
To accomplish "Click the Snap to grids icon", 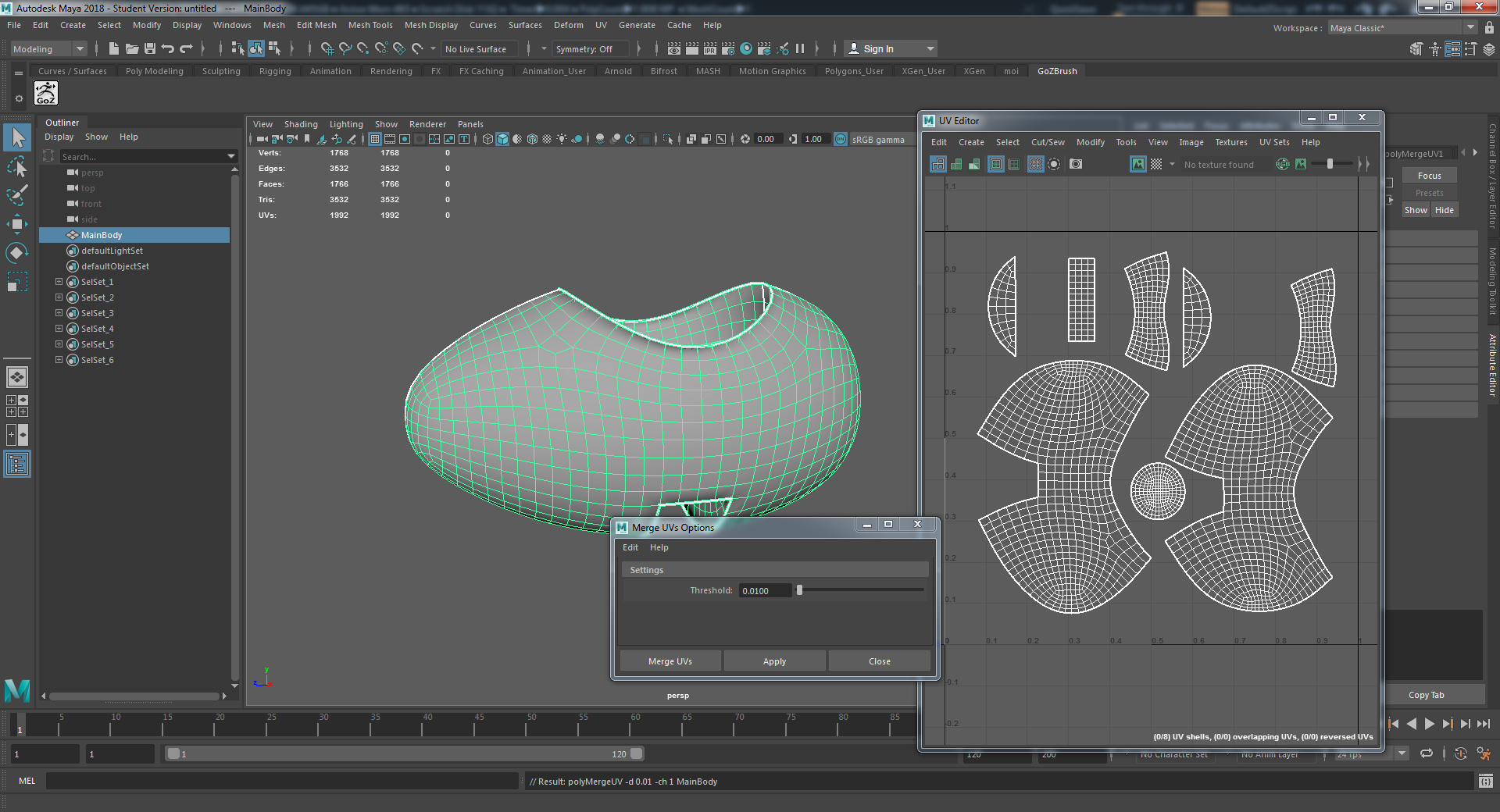I will pyautogui.click(x=327, y=48).
